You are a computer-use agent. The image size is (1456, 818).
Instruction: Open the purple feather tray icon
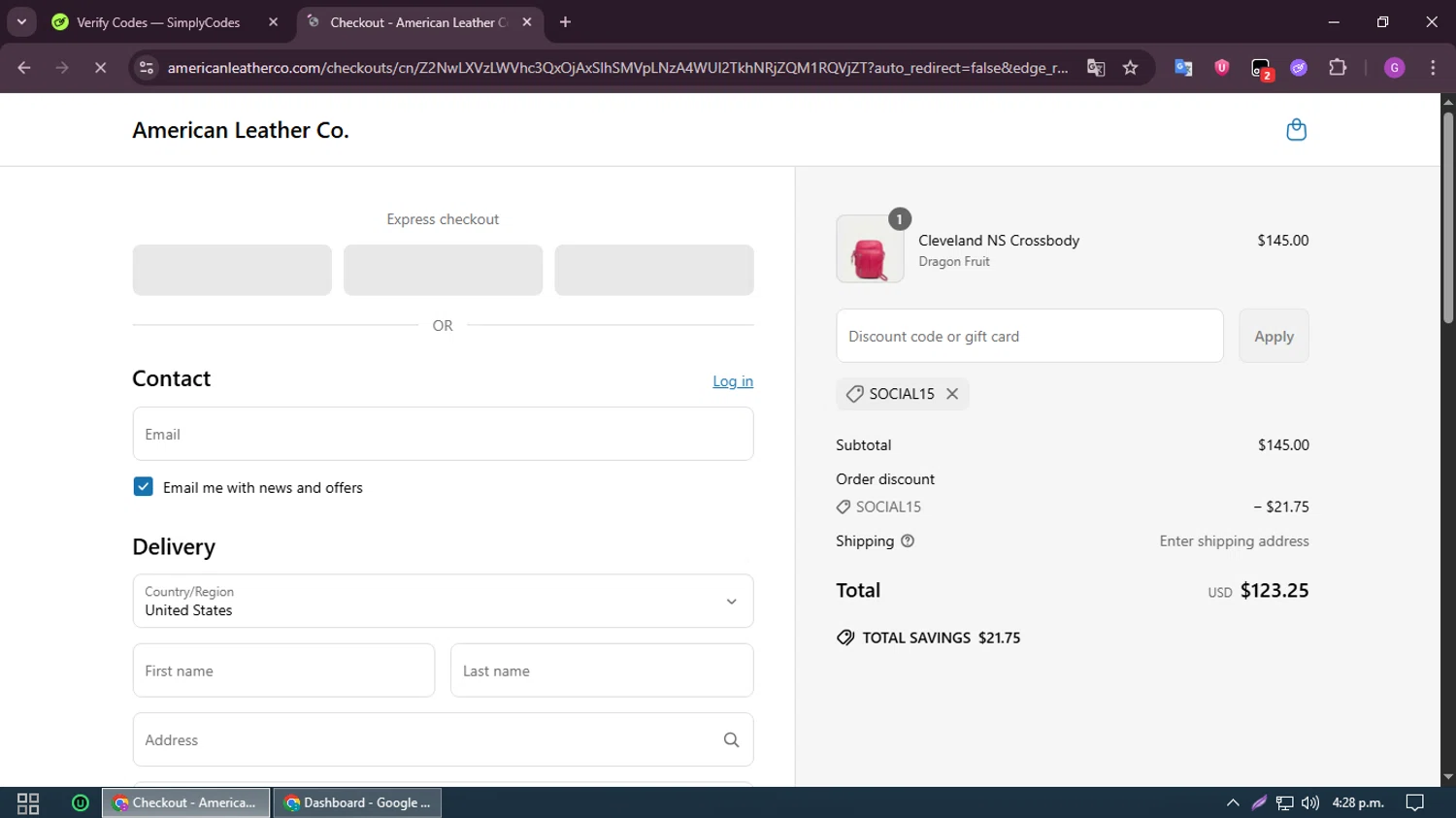coord(1259,803)
